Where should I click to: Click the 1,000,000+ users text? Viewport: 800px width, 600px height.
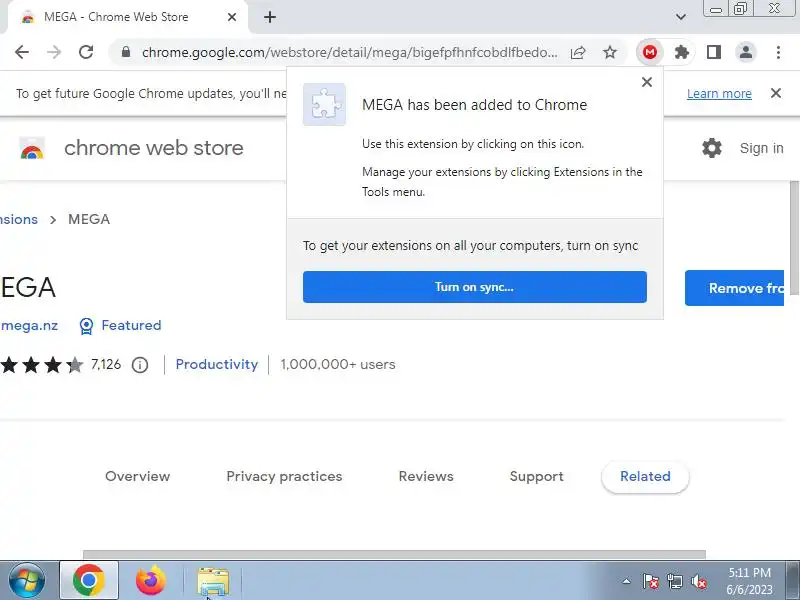(x=338, y=365)
